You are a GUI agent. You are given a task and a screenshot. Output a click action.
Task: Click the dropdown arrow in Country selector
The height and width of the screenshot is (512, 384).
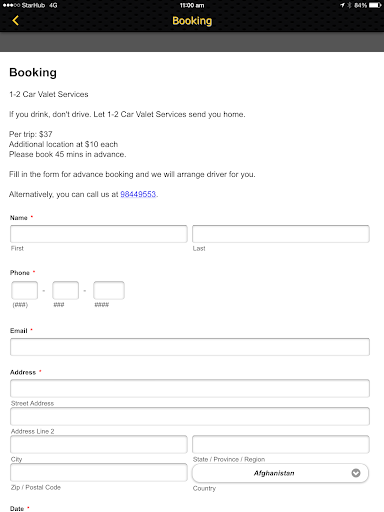tap(356, 473)
